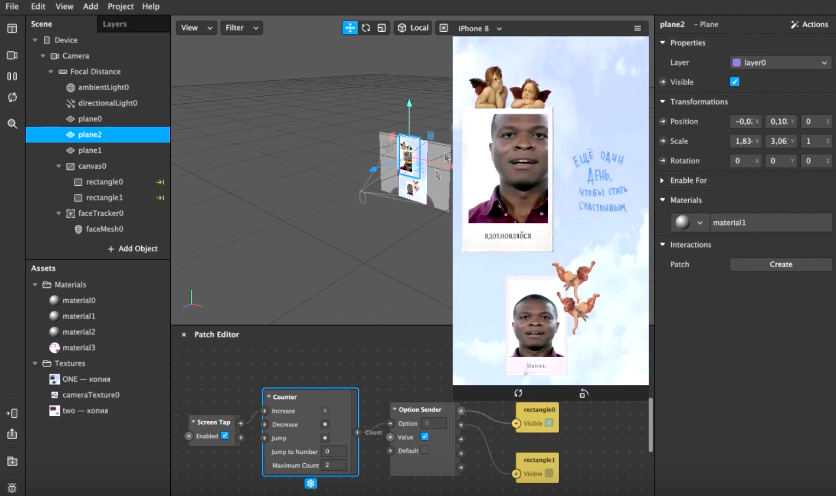Collapse the Device tree item
Viewport: 836px width, 496px height.
tap(35, 40)
